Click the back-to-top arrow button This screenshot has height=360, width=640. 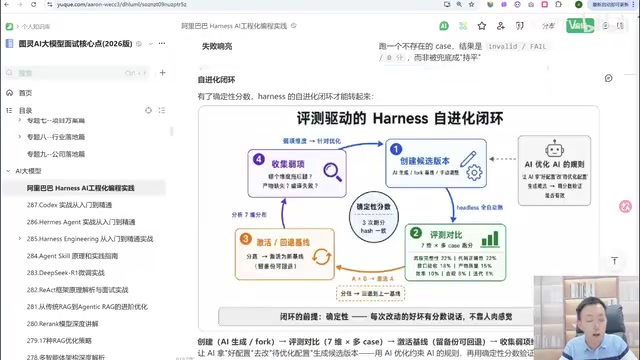[x=615, y=261]
